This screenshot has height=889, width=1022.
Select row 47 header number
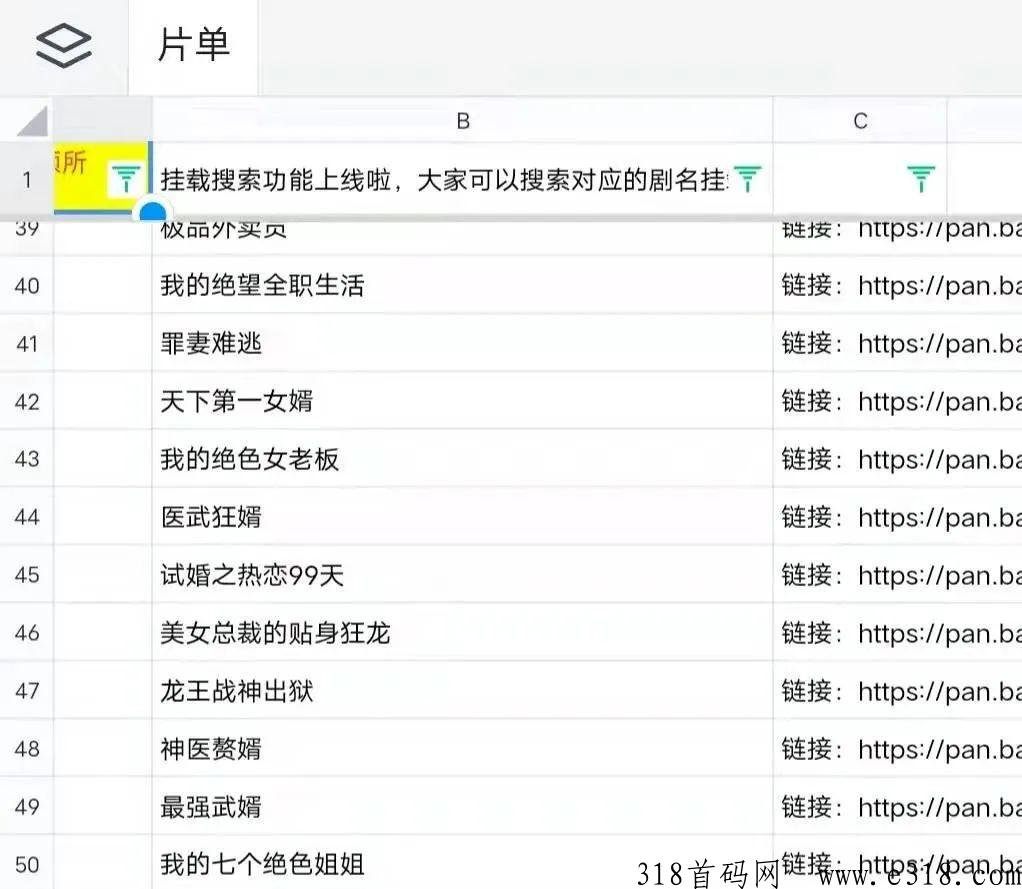[27, 691]
